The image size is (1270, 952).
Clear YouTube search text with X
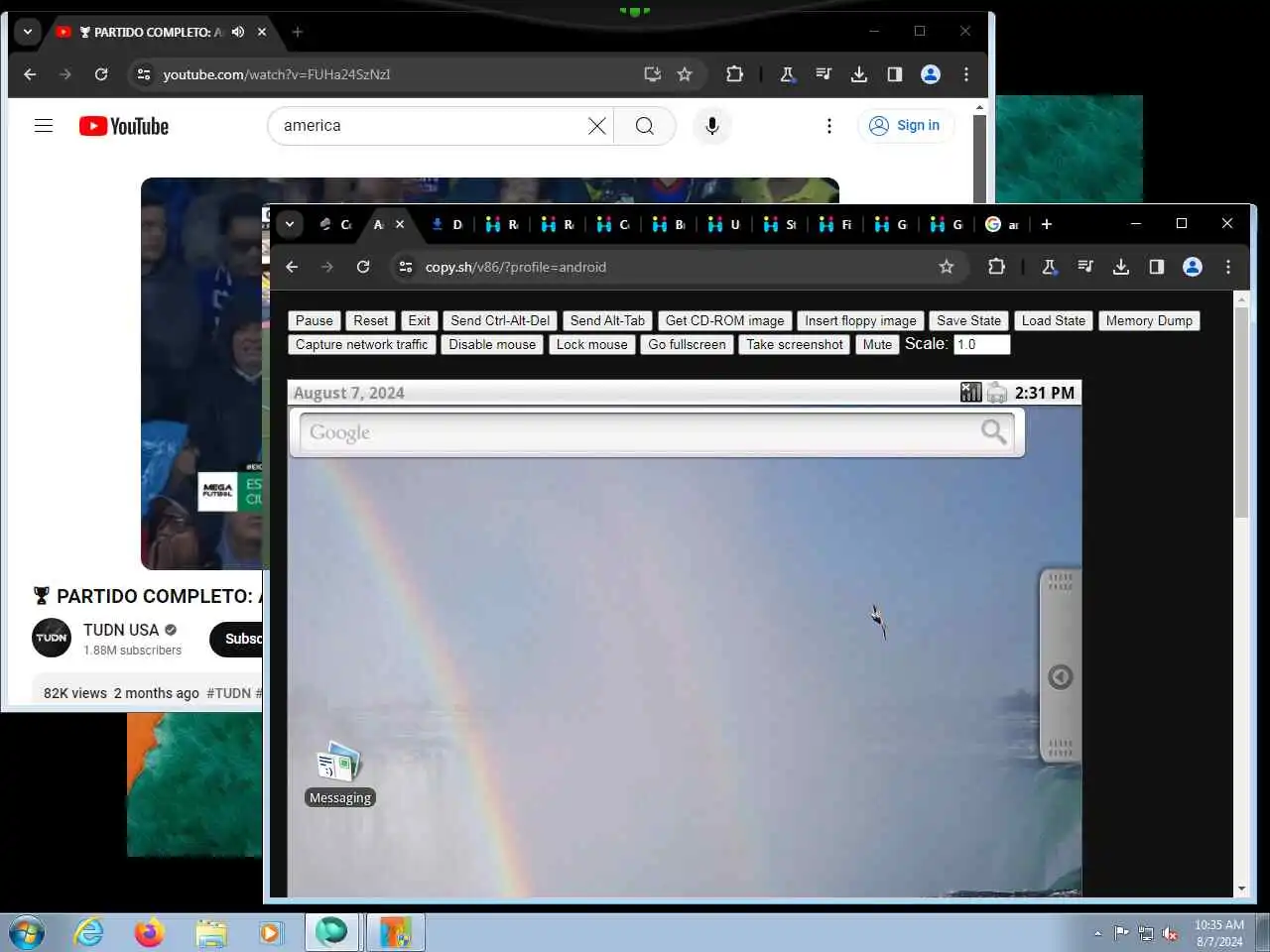point(597,126)
